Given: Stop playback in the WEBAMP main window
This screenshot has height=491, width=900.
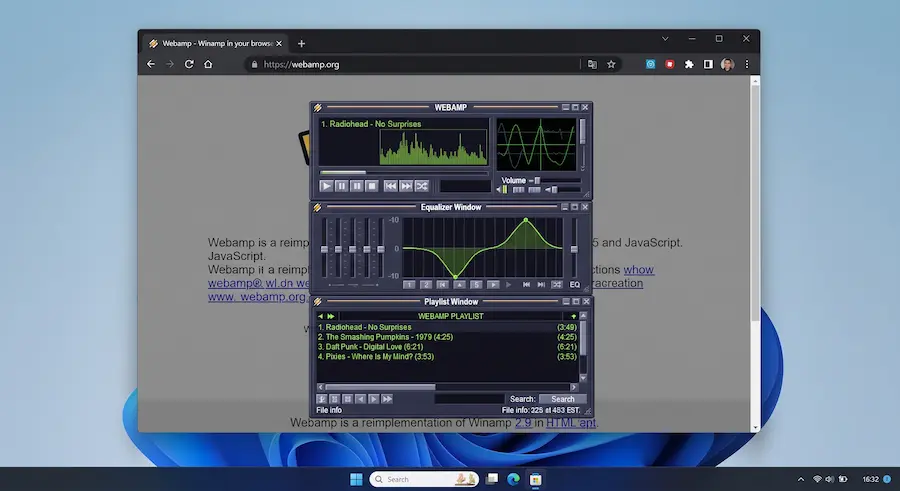Looking at the screenshot, I should [371, 186].
